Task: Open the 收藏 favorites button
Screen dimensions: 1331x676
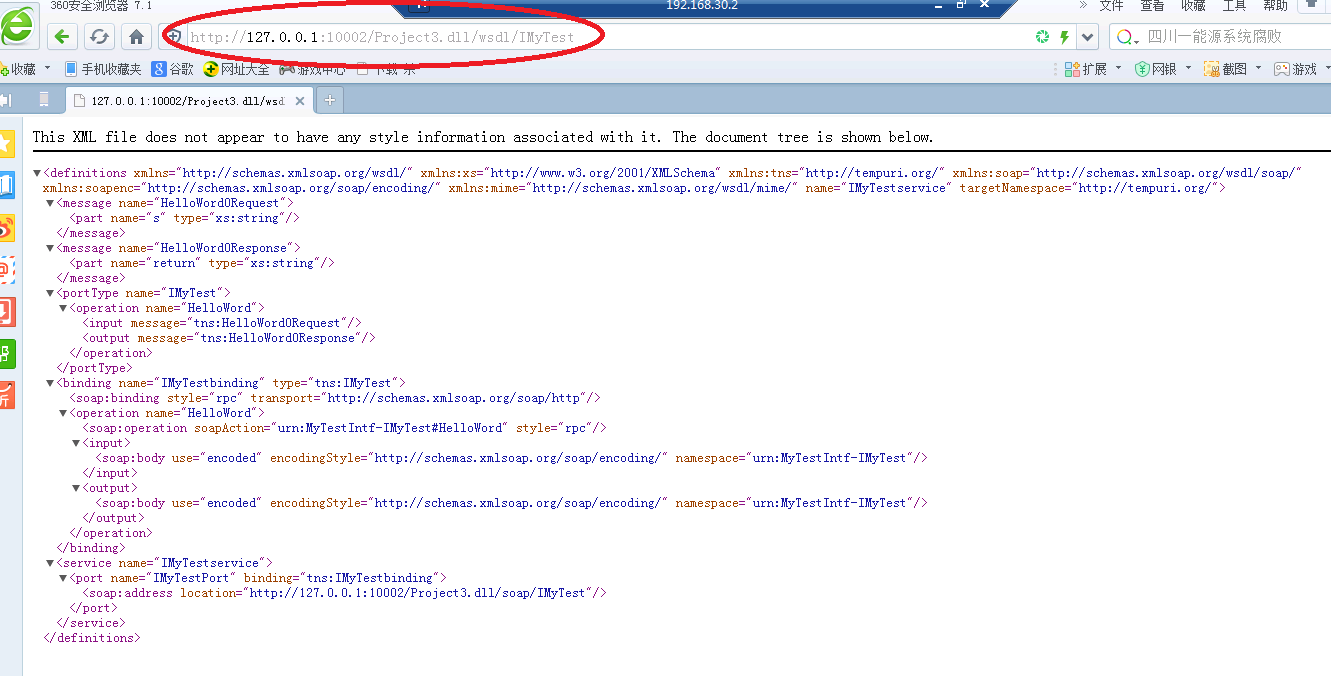Action: pos(16,69)
